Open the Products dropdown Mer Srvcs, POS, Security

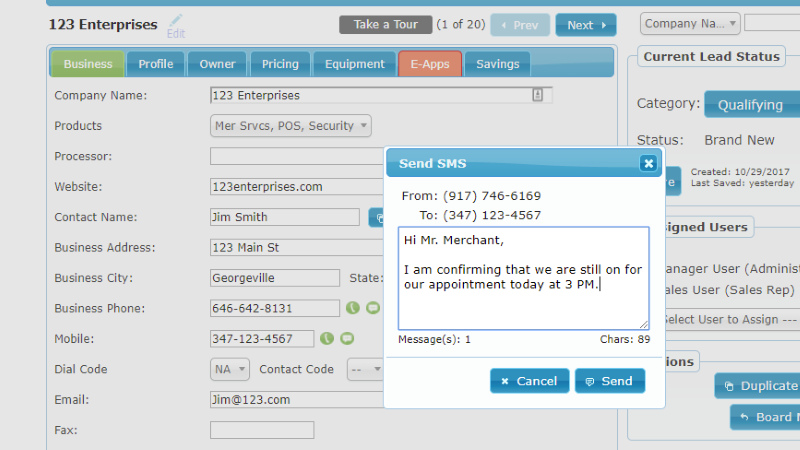pyautogui.click(x=291, y=126)
